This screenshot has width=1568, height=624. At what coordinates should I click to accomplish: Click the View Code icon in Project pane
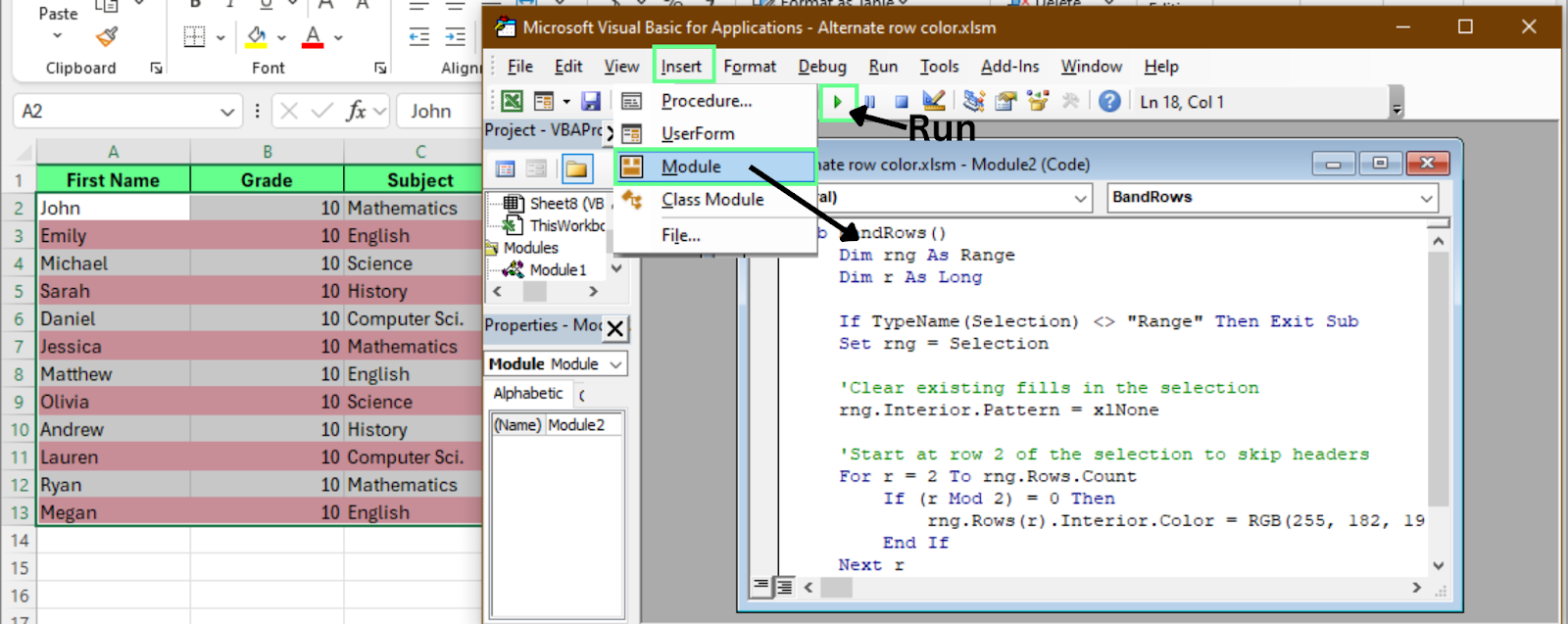(x=506, y=169)
